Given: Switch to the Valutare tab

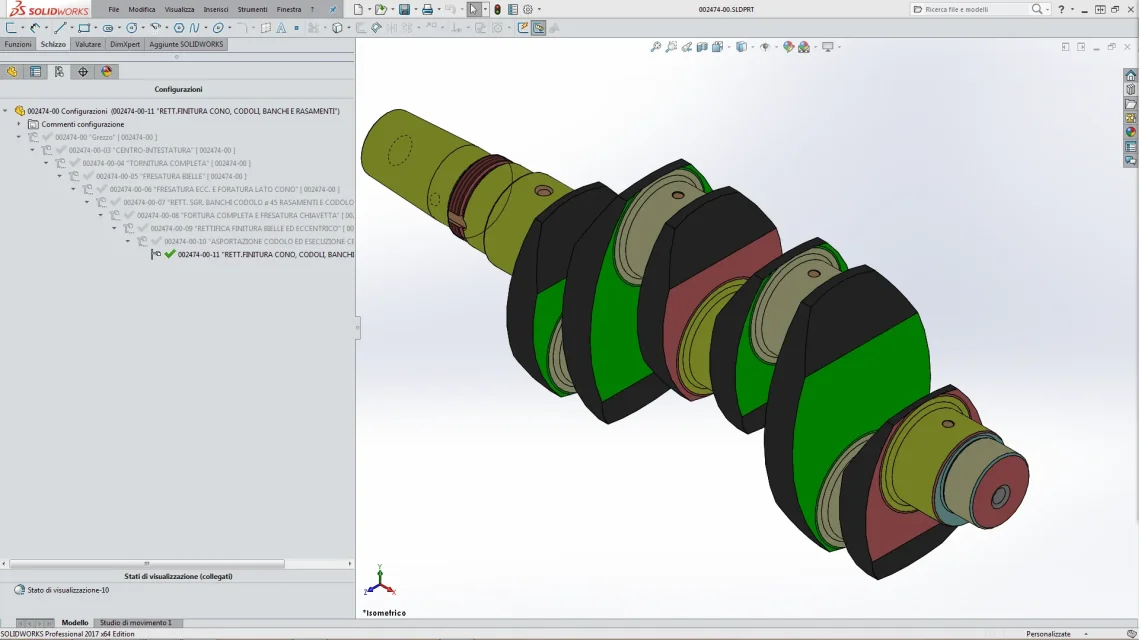Looking at the screenshot, I should (x=88, y=44).
